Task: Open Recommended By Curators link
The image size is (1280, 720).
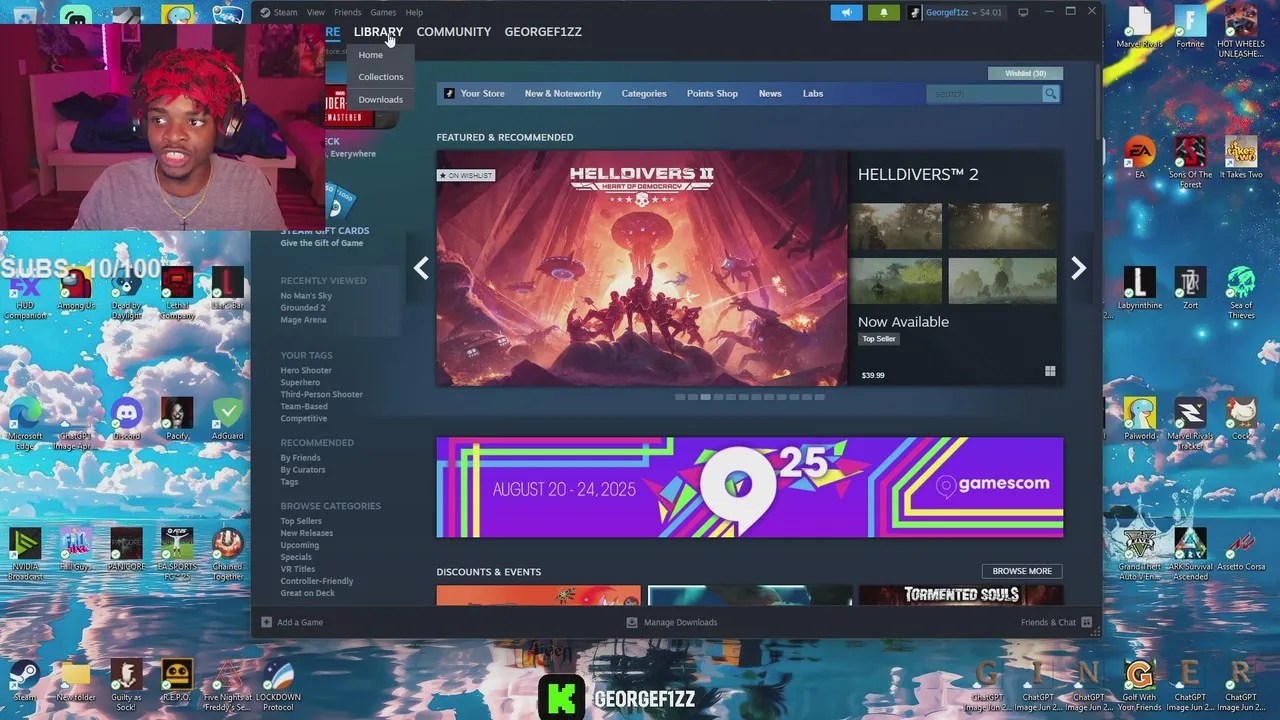Action: point(303,470)
